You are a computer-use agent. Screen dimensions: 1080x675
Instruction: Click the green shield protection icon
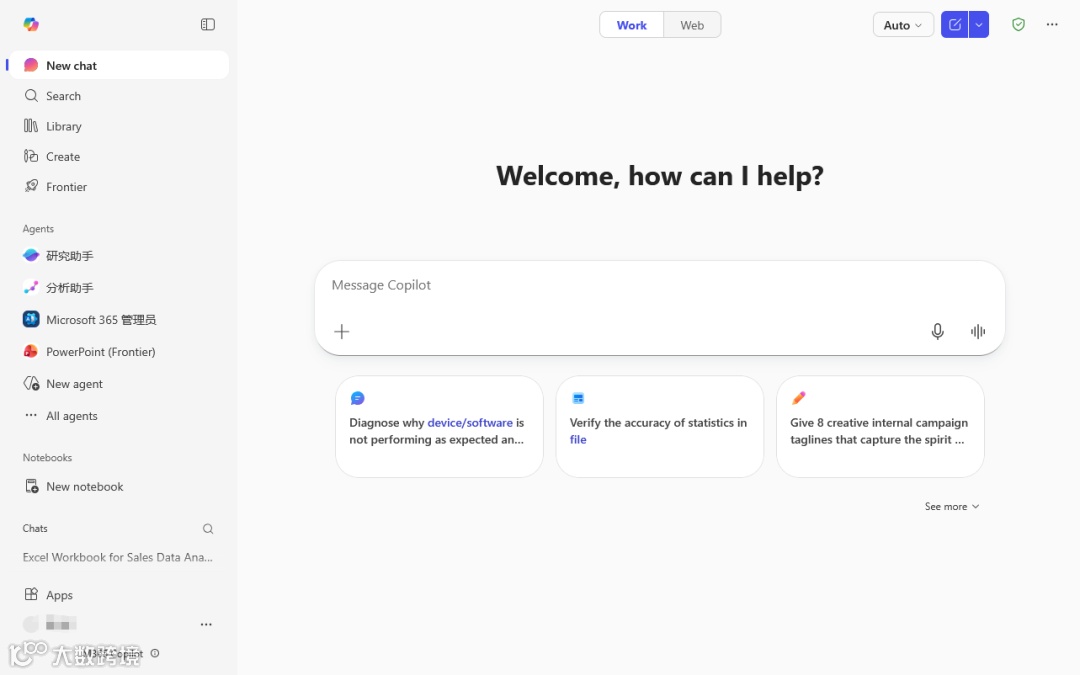click(x=1018, y=25)
